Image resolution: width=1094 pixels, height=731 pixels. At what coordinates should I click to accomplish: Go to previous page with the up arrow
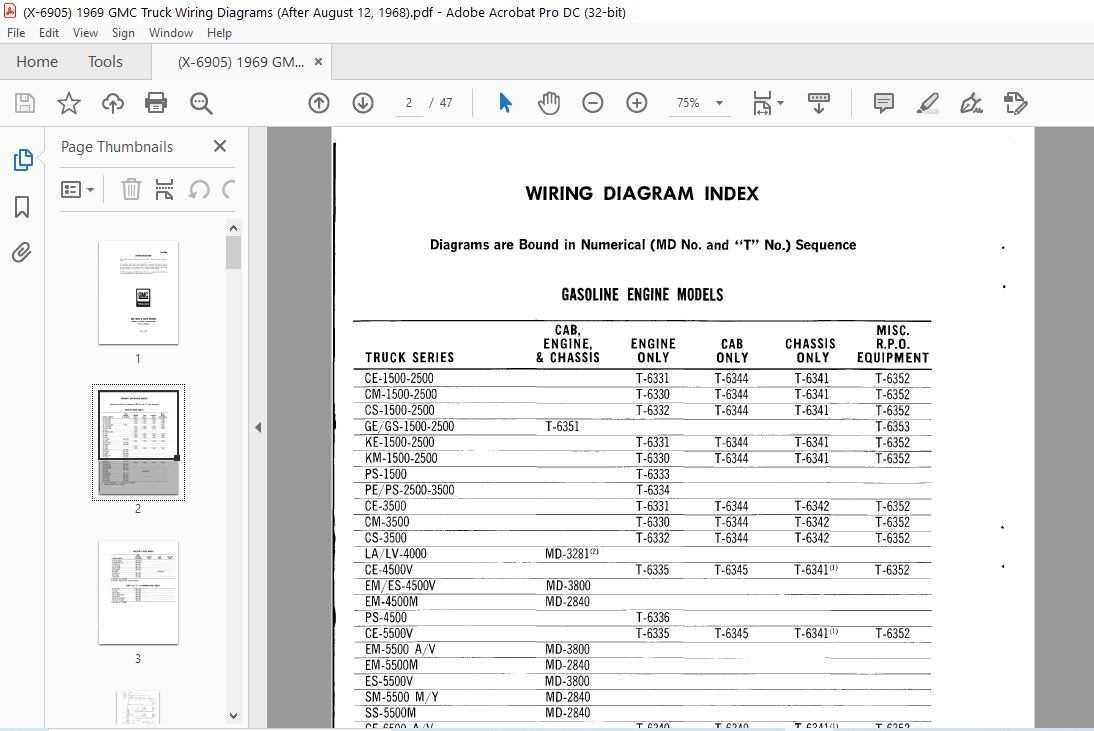pos(319,103)
